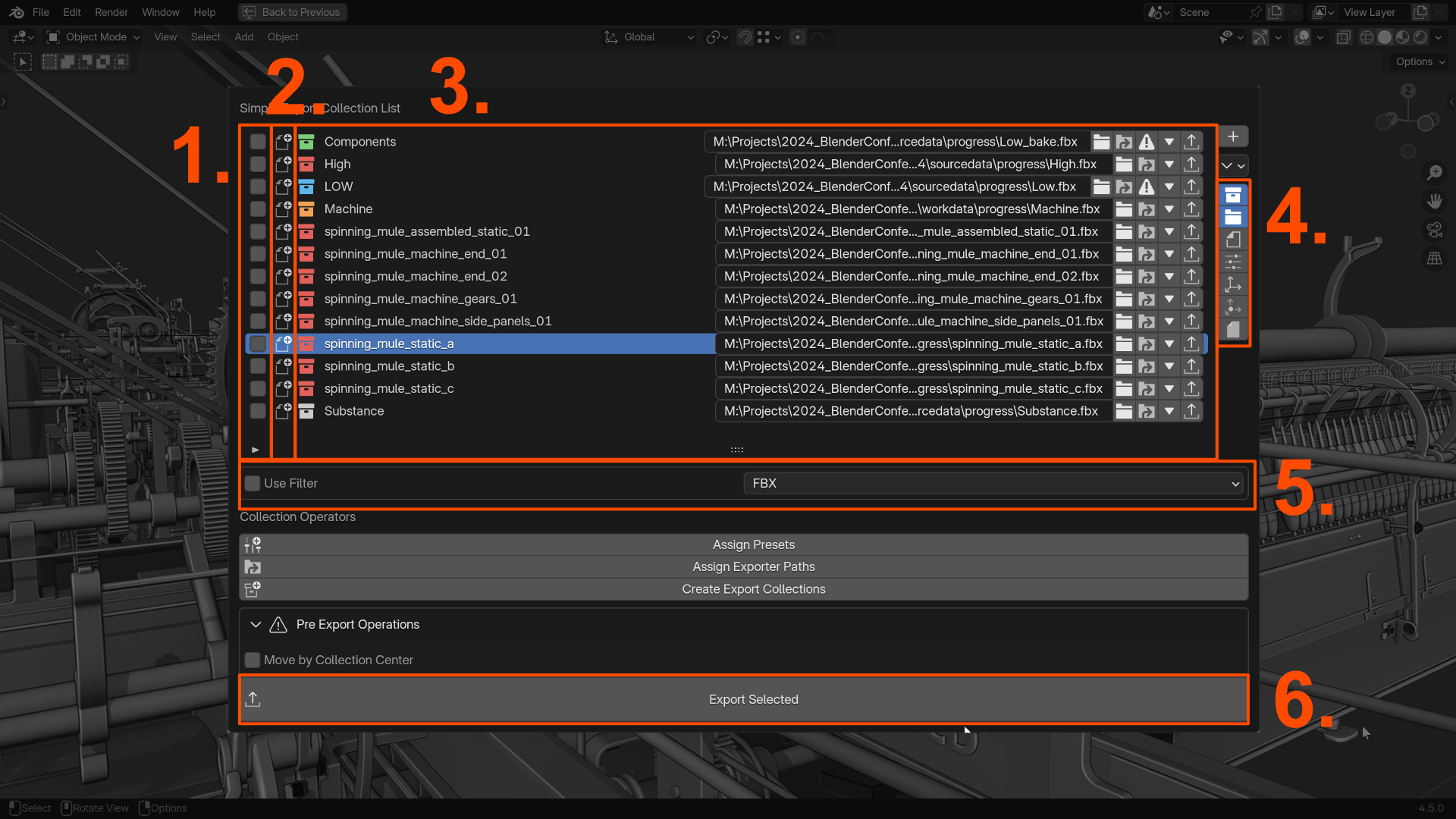
Task: Open the File menu
Action: point(41,12)
